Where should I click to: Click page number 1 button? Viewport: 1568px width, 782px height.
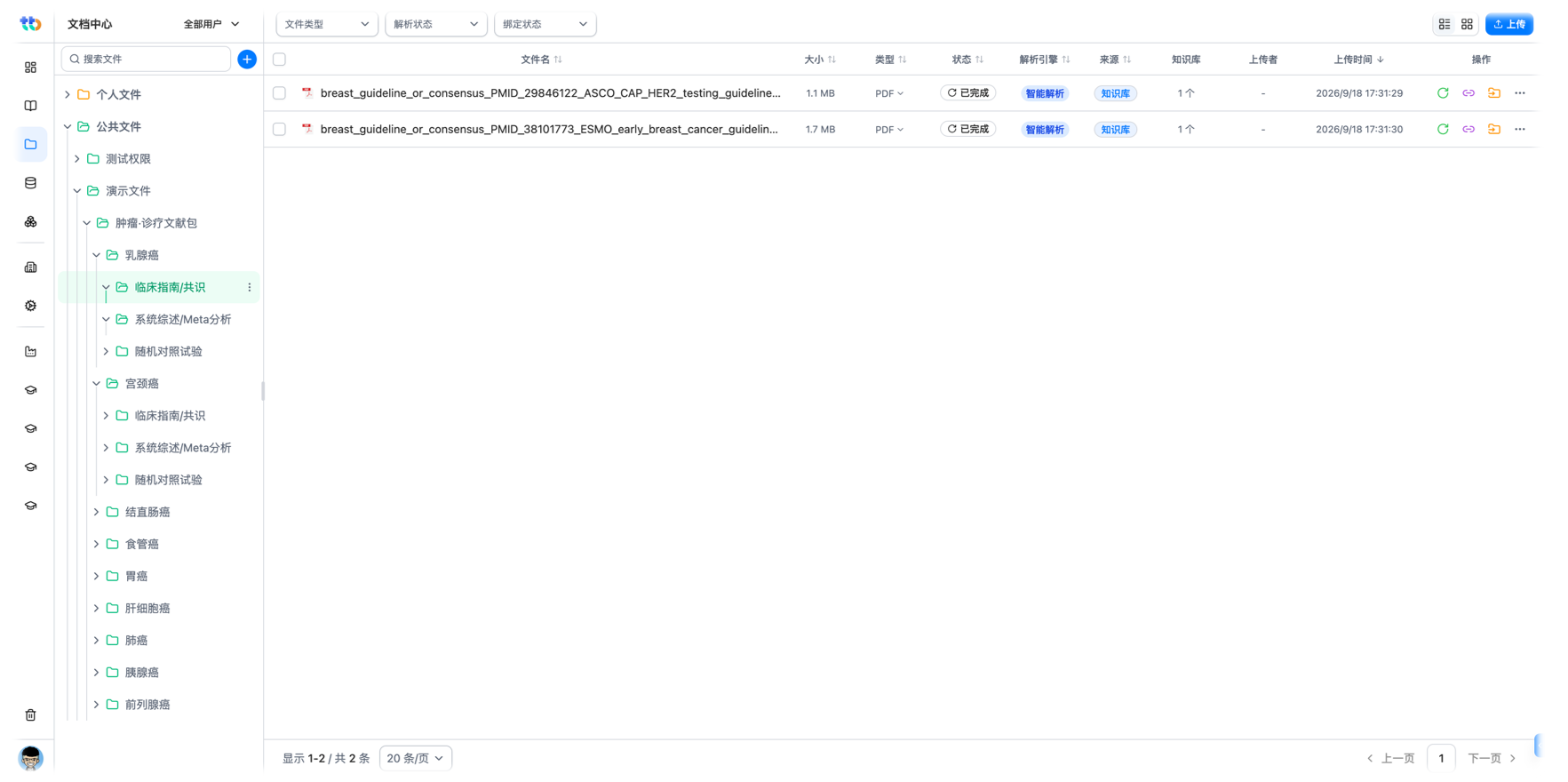point(1441,758)
